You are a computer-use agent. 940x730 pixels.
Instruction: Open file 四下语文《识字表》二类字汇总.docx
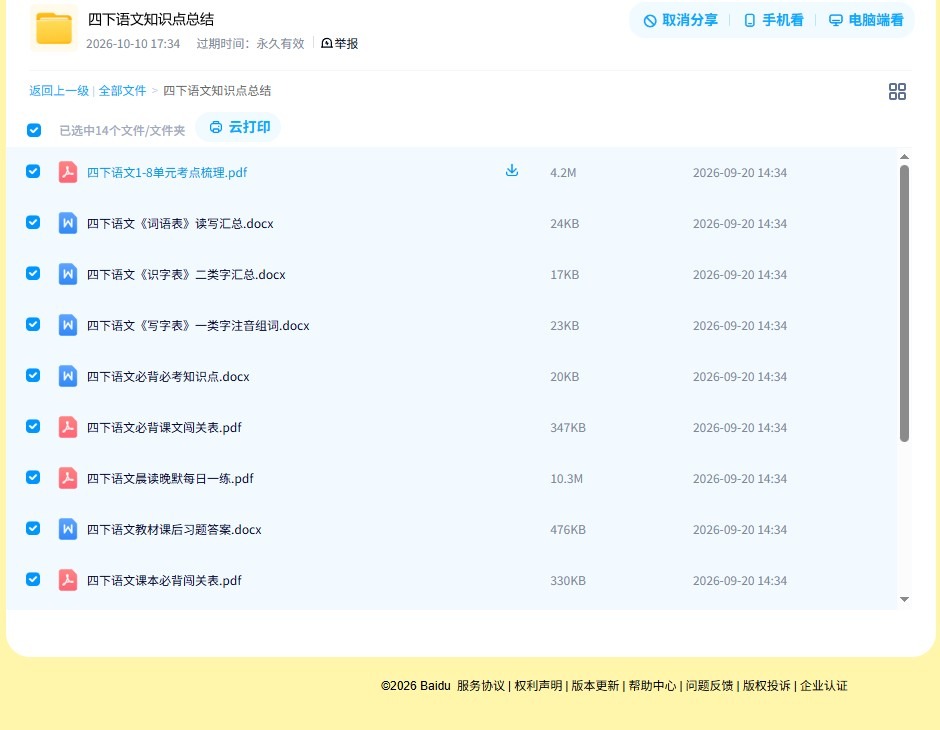[186, 274]
